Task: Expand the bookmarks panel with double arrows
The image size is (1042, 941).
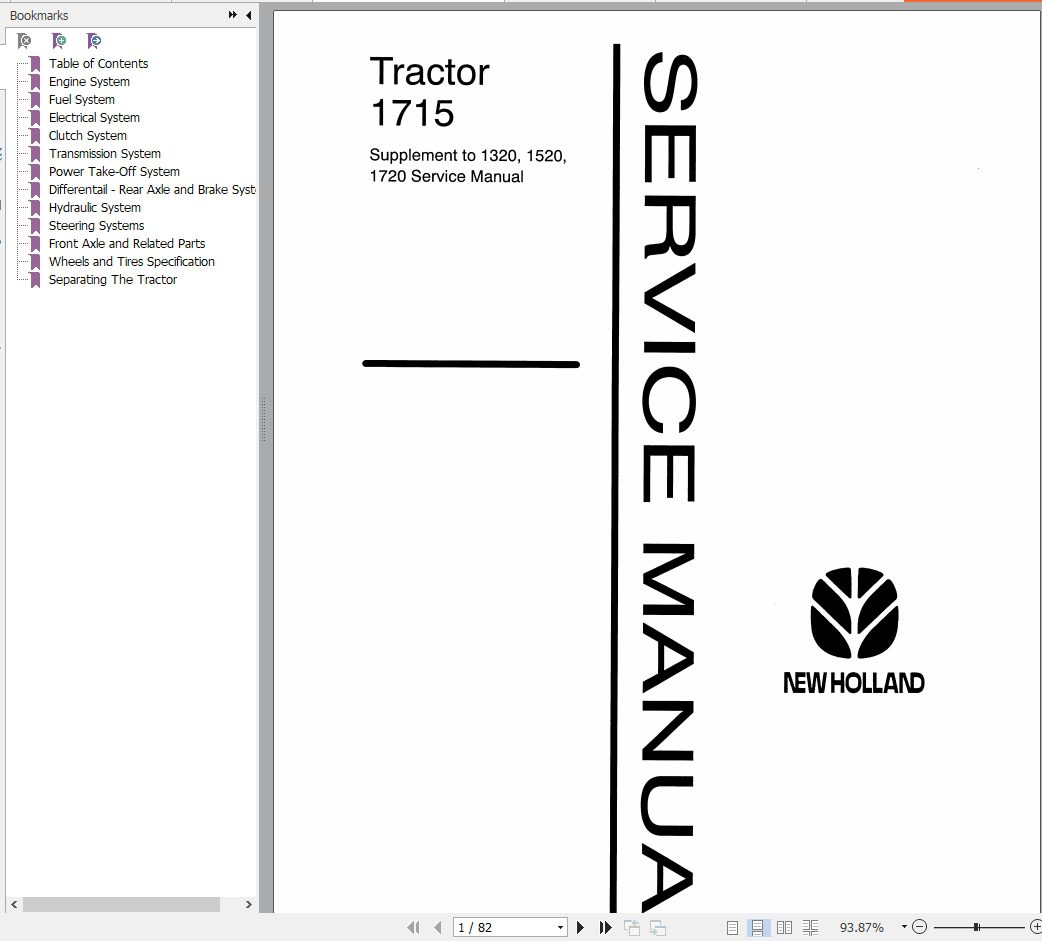Action: point(233,15)
